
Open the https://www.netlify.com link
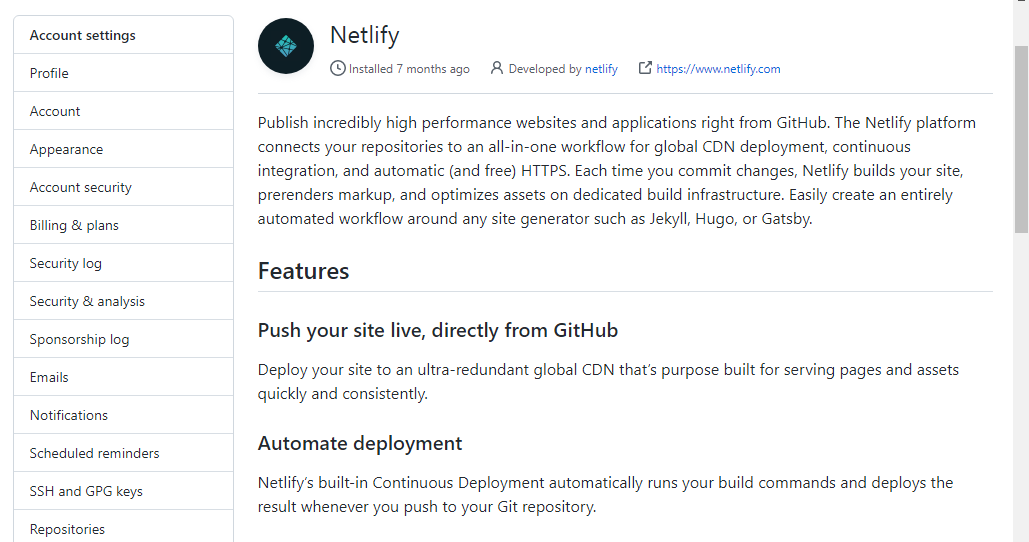tap(718, 69)
